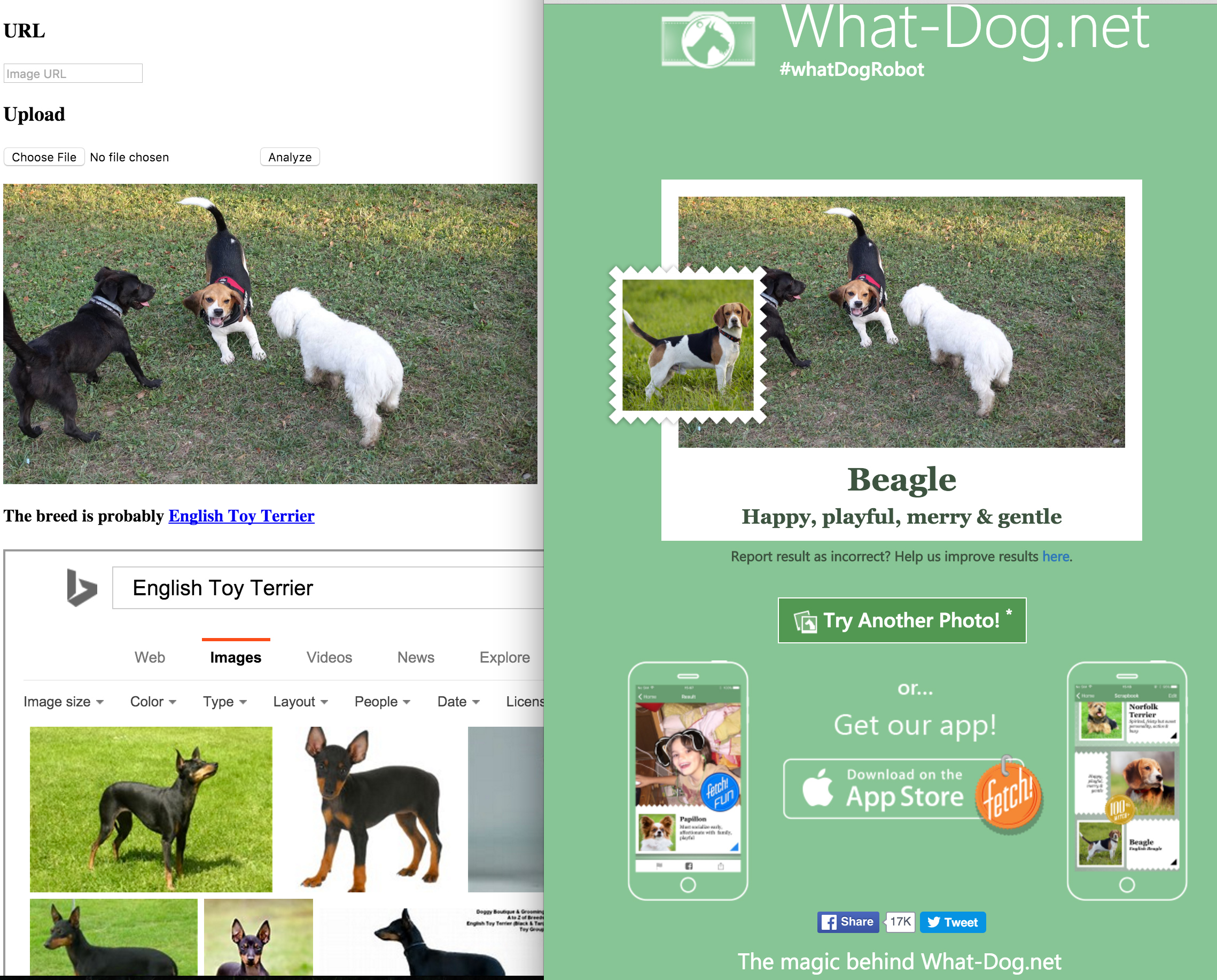
Task: Click the Choose File upload button
Action: [x=44, y=157]
